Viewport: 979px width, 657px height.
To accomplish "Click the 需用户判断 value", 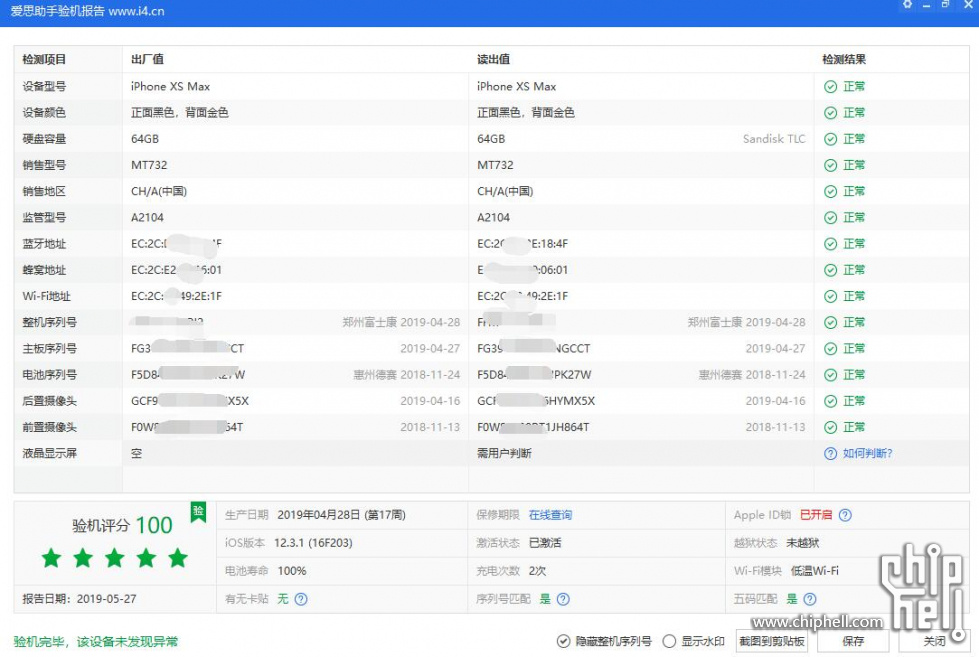I will click(504, 454).
